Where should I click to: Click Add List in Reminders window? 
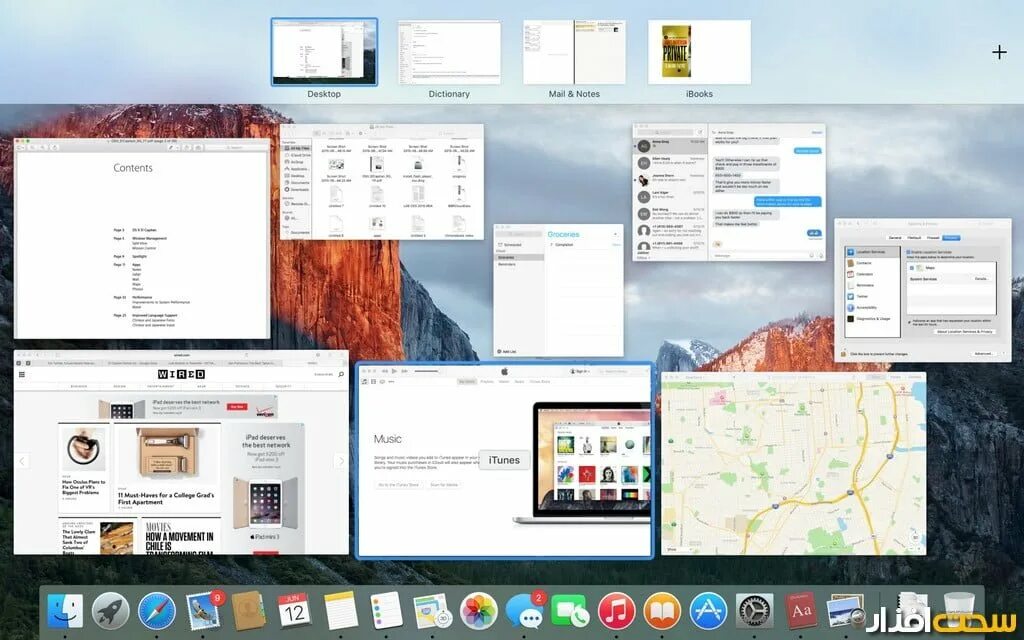coord(507,351)
